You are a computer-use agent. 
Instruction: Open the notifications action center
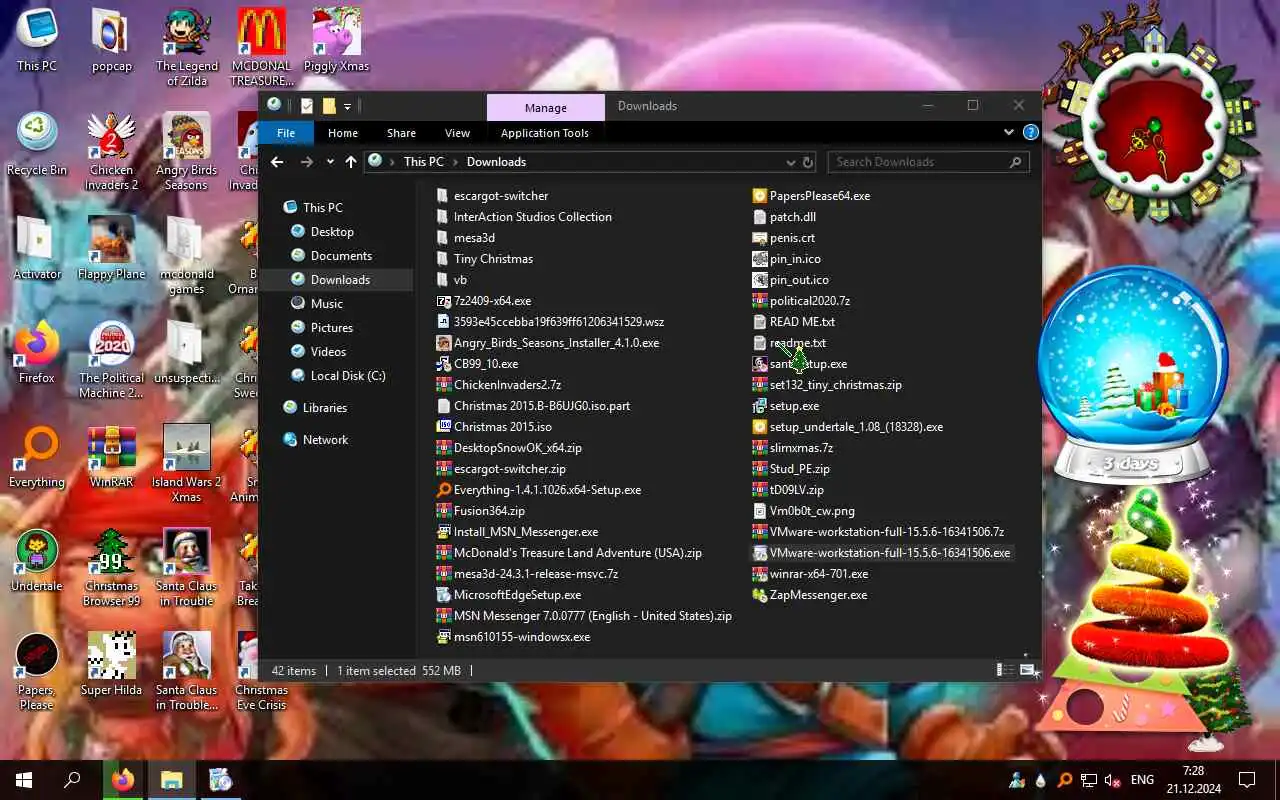[x=1247, y=780]
